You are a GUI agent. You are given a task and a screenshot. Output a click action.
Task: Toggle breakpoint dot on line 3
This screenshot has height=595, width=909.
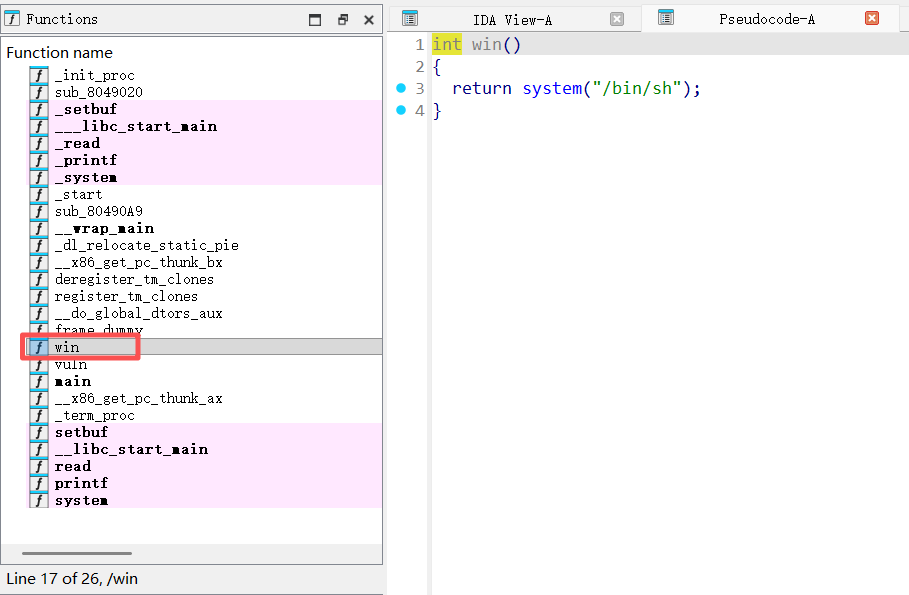tap(401, 89)
